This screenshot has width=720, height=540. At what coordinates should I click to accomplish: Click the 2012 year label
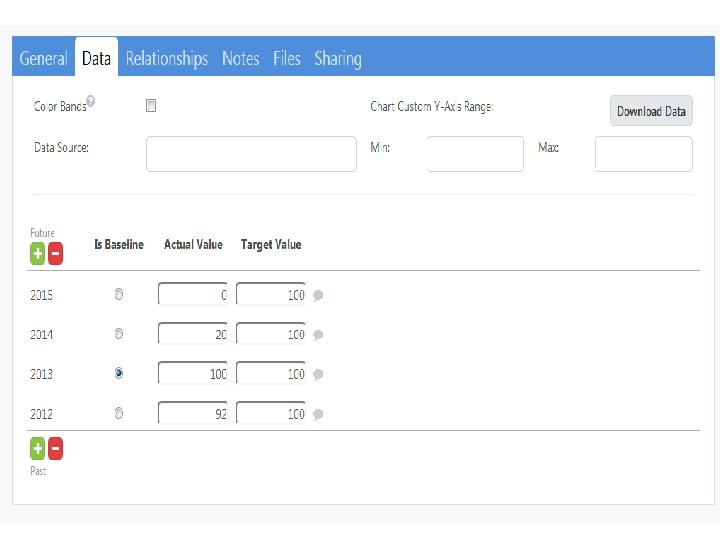pos(41,414)
